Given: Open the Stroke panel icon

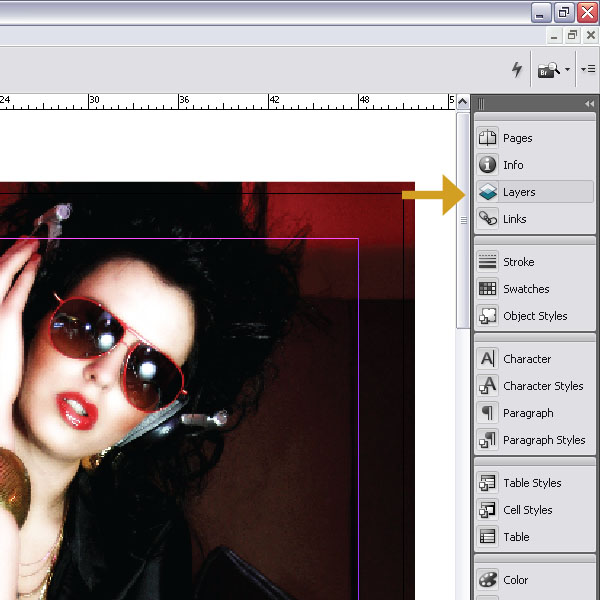Looking at the screenshot, I should pos(488,262).
